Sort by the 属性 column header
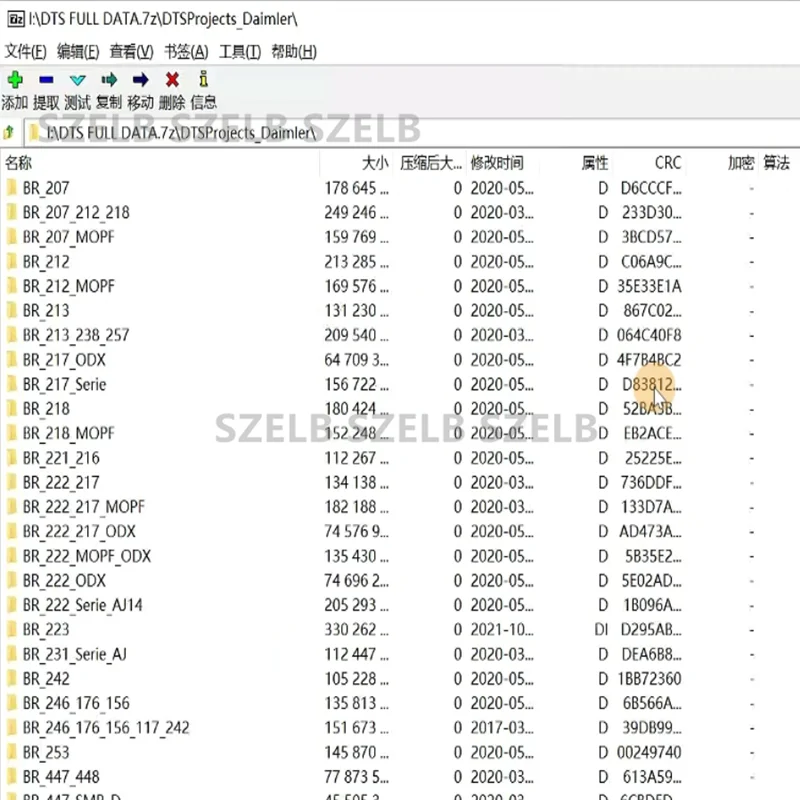This screenshot has height=800, width=800. click(x=595, y=163)
